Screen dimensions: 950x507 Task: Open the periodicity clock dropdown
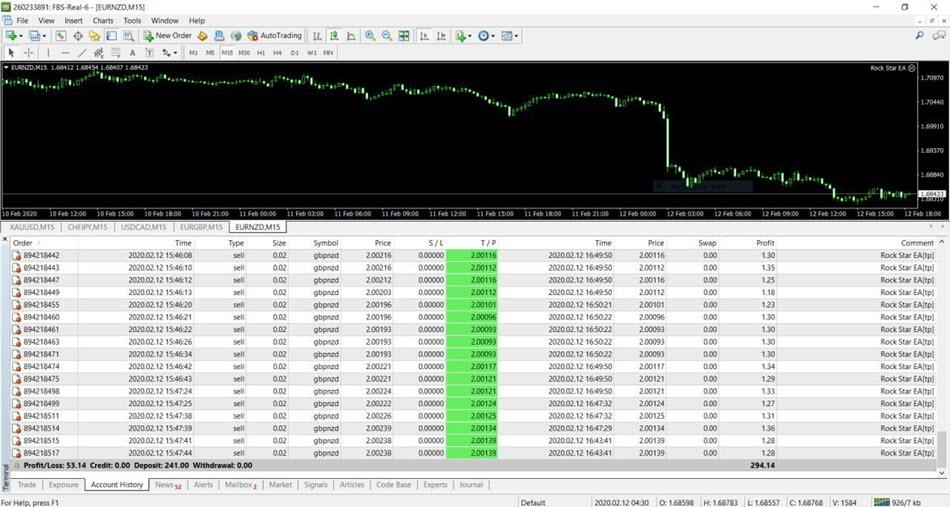(496, 36)
